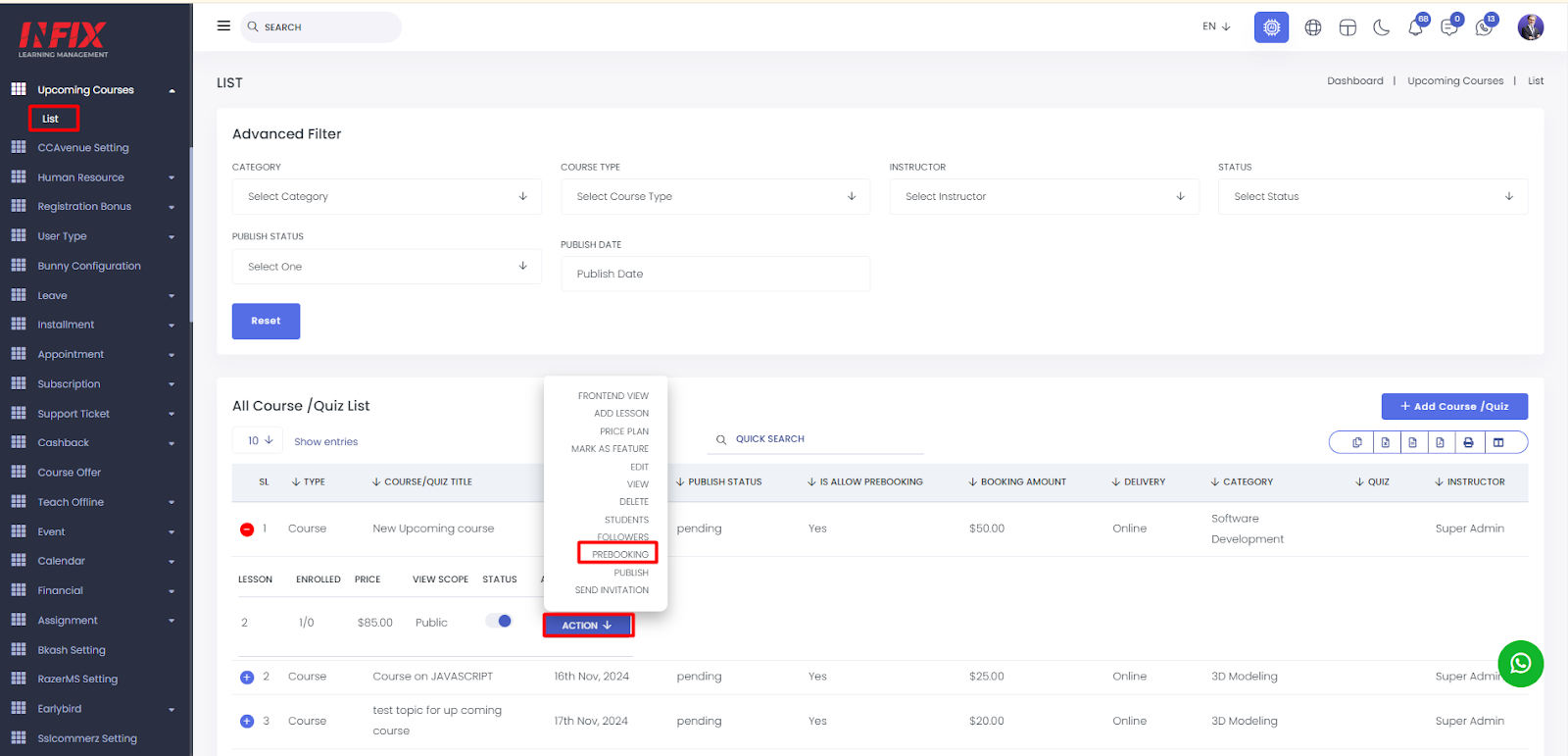
Task: Collapse Upcoming Courses sidebar menu
Action: pyautogui.click(x=94, y=89)
